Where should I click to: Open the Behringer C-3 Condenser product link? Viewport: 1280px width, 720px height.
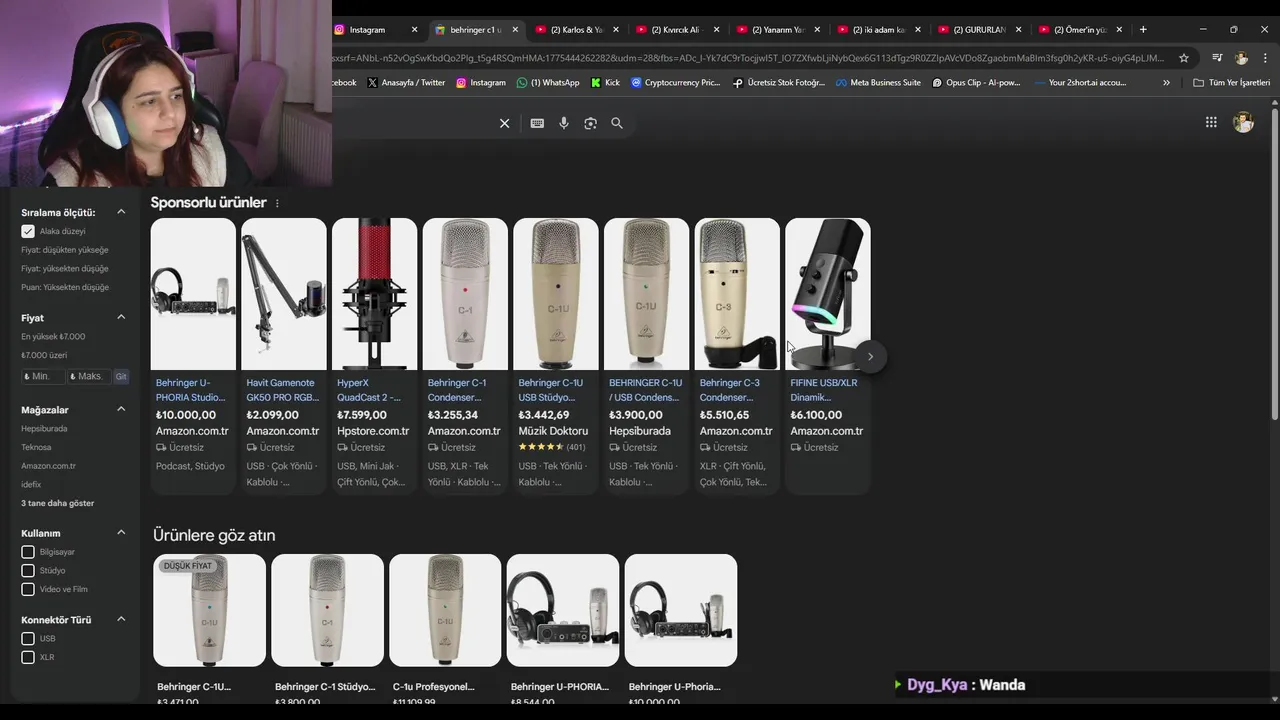coord(730,390)
